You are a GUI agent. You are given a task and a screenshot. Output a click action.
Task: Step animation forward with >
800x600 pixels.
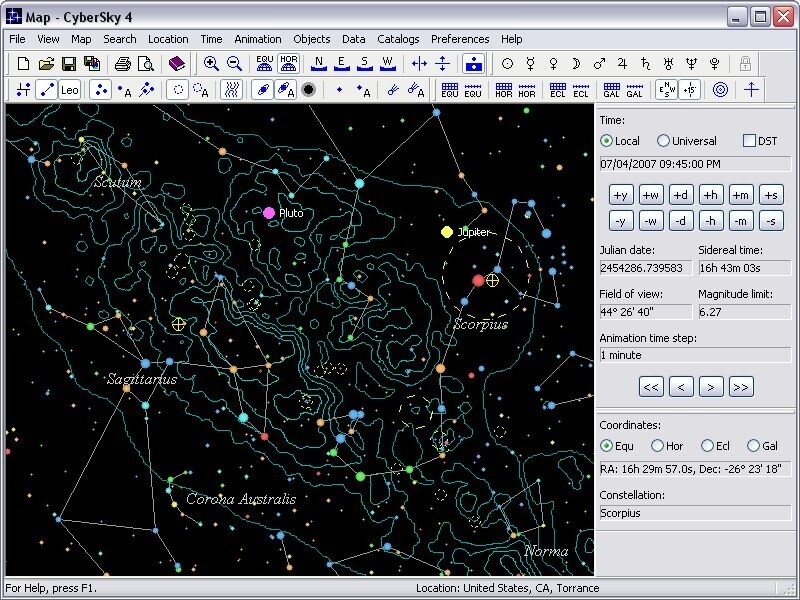click(711, 387)
